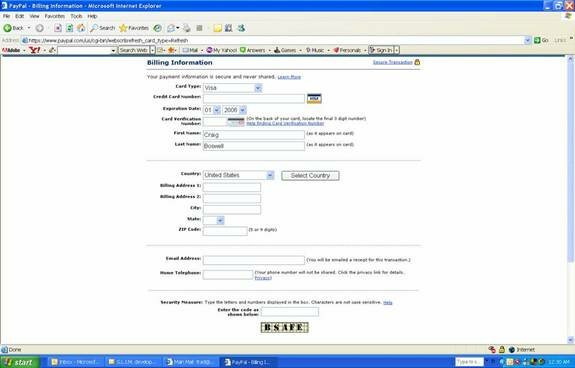Click the Learn More link
The image size is (575, 368).
[x=289, y=77]
